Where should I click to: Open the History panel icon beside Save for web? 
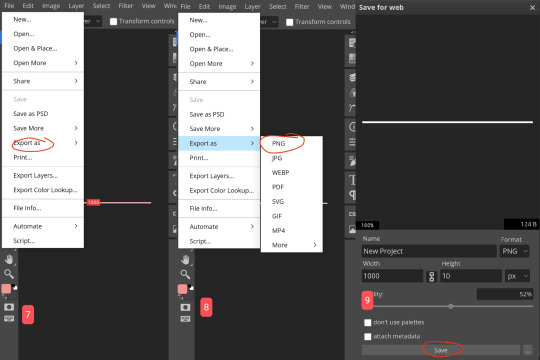(352, 43)
